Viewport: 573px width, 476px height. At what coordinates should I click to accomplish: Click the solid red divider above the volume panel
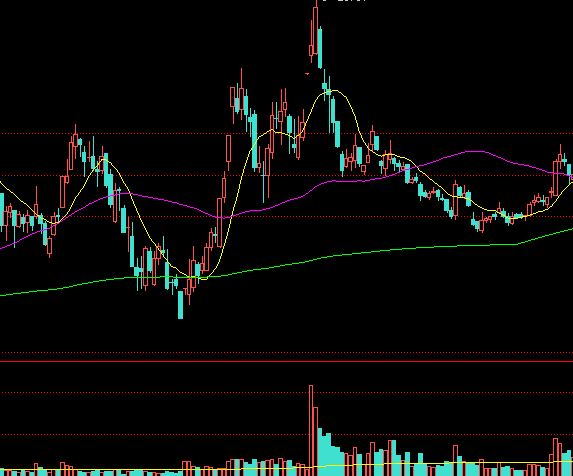click(286, 361)
